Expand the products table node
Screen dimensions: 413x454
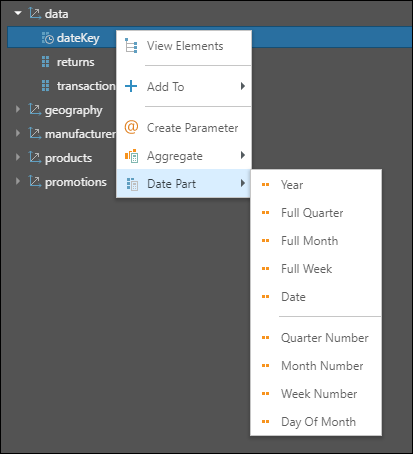18,157
